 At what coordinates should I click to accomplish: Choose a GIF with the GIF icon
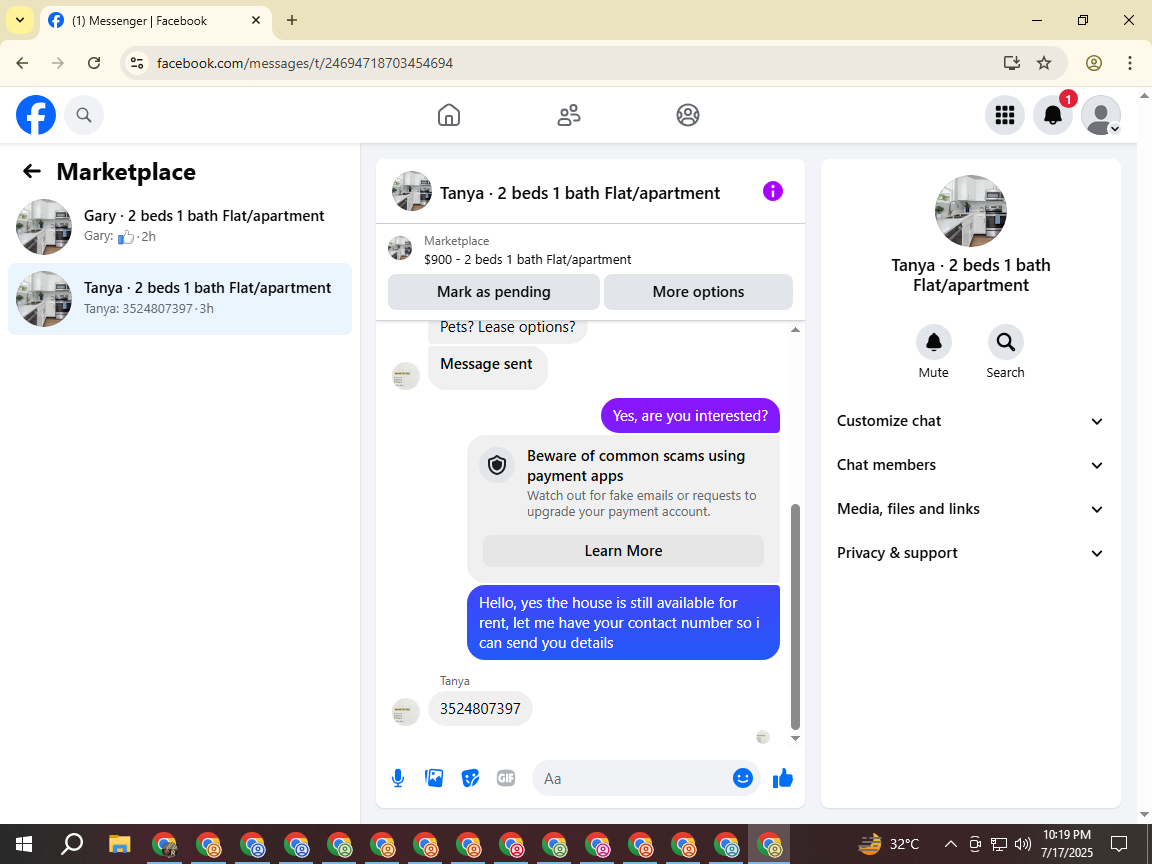point(505,779)
